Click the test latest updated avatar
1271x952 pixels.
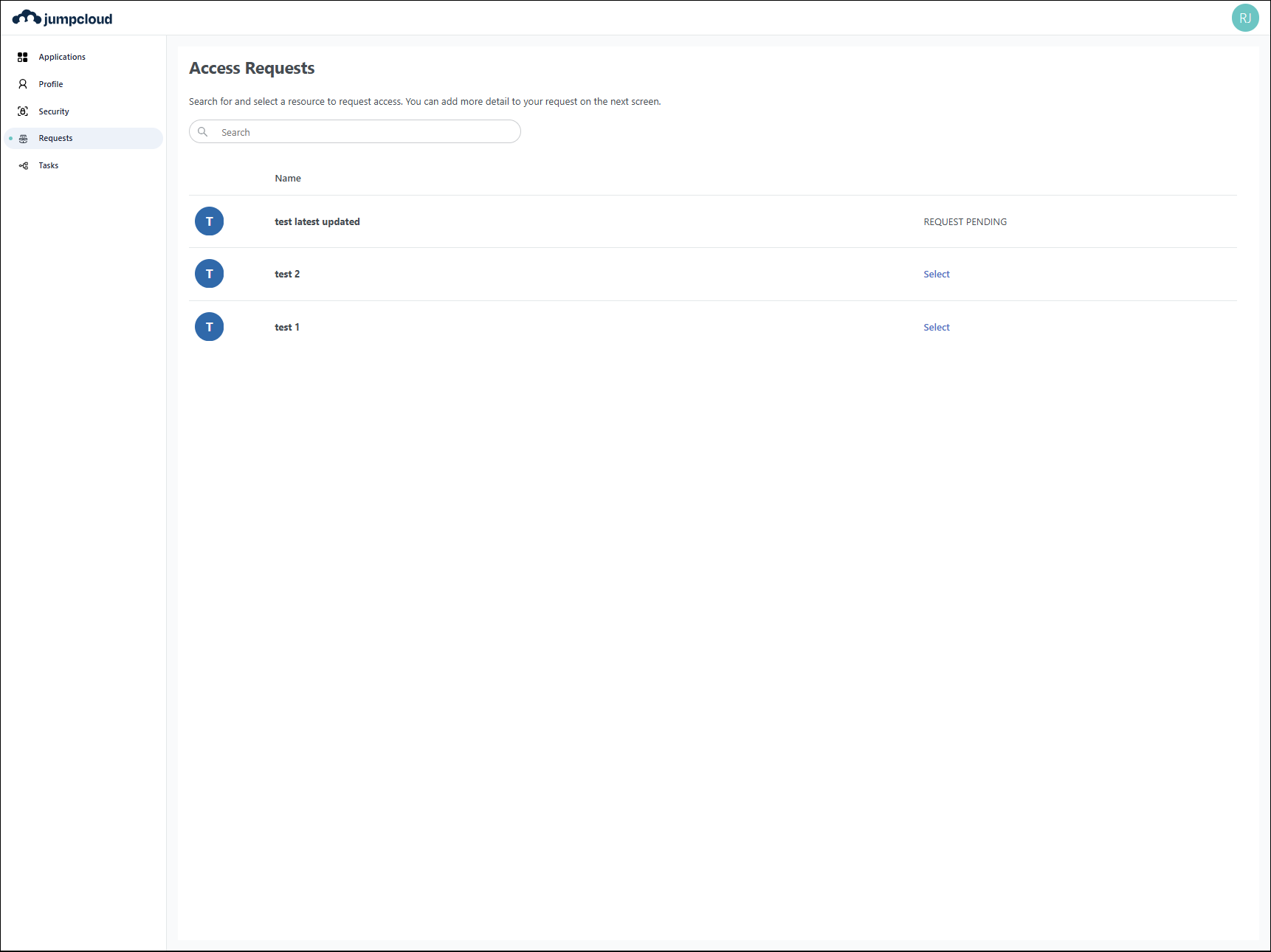click(210, 221)
